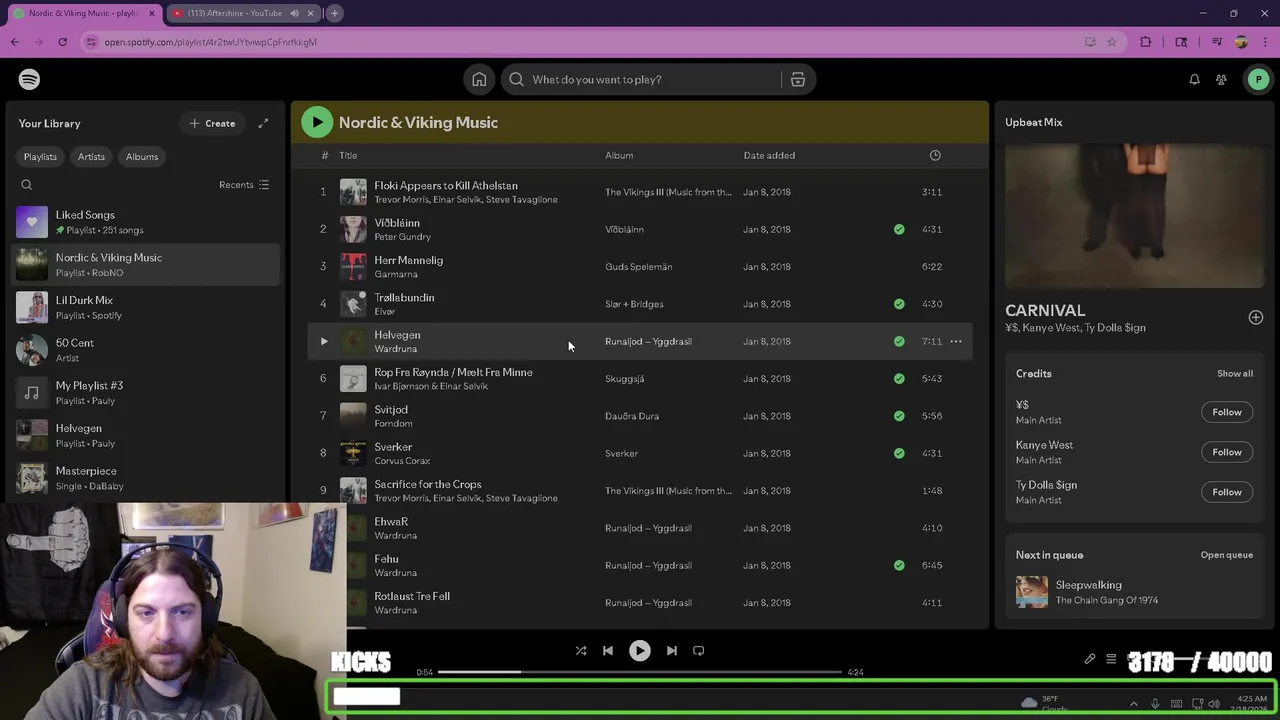This screenshot has width=1280, height=720.
Task: Toggle shuffle playback
Action: point(581,650)
